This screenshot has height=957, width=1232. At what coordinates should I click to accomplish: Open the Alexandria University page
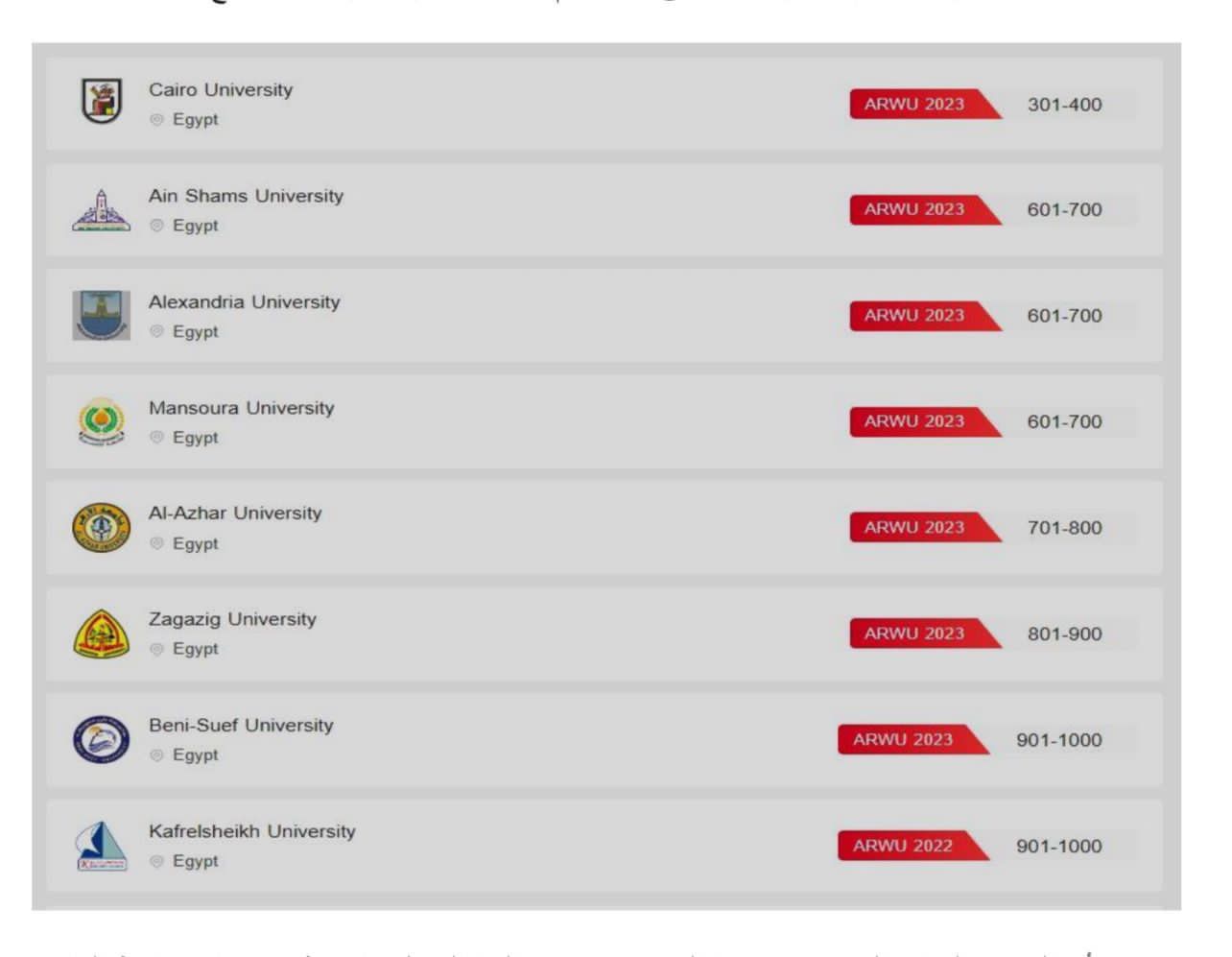(x=244, y=301)
